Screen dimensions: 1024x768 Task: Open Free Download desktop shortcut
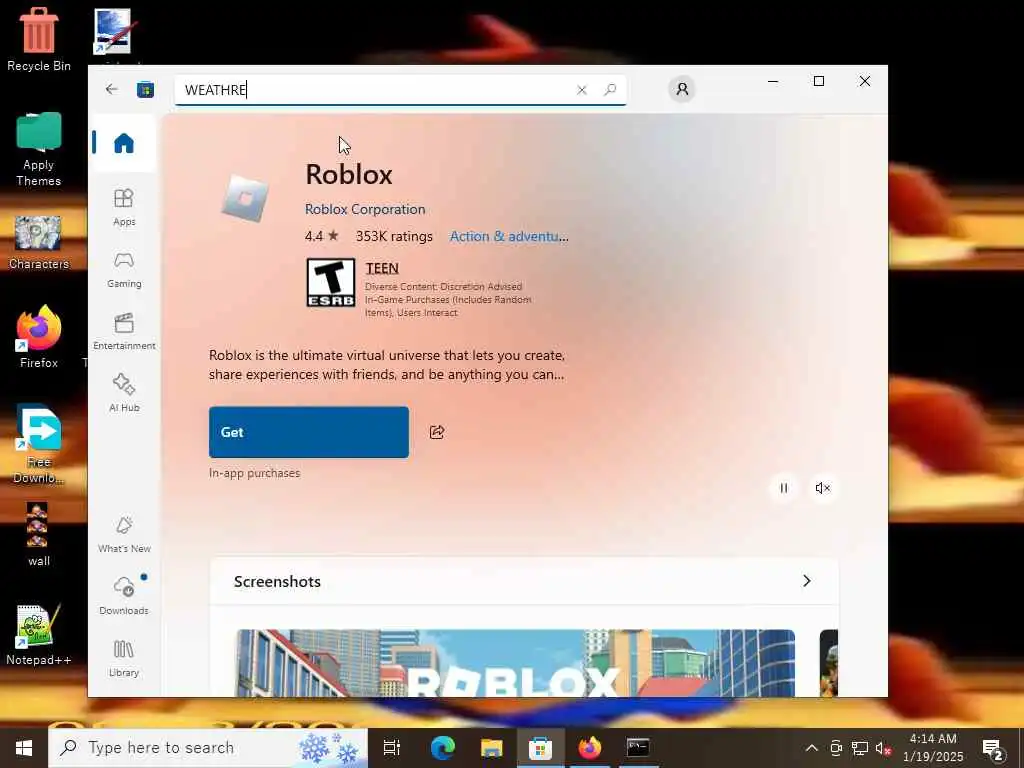click(39, 444)
